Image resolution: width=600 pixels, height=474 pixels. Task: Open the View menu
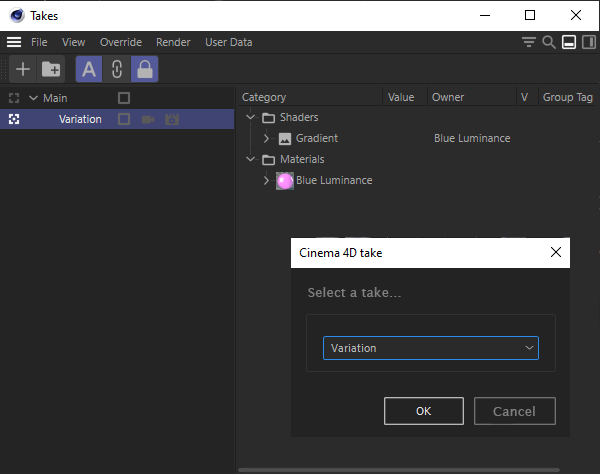[x=73, y=42]
